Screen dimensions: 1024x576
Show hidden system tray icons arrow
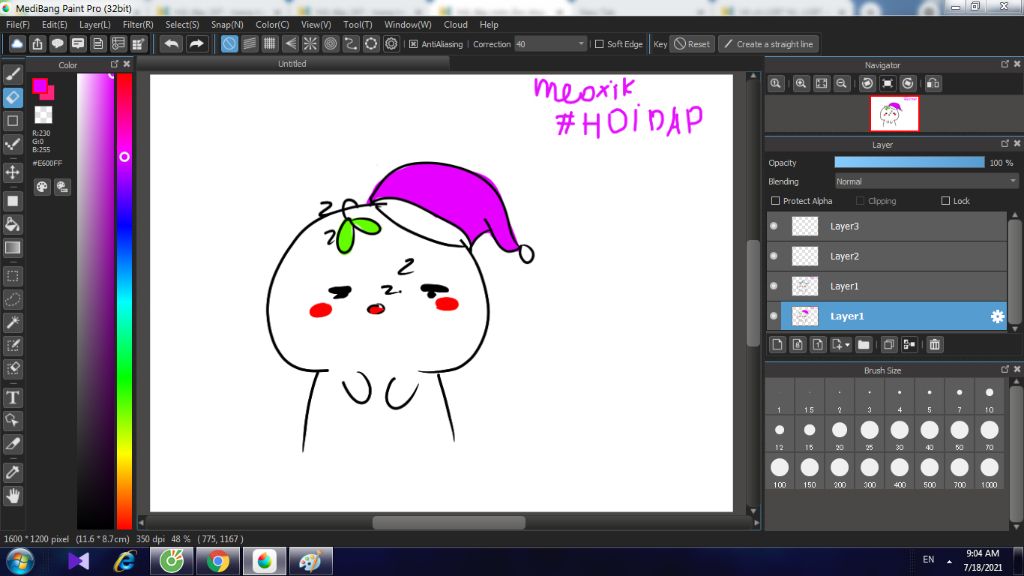tap(949, 561)
